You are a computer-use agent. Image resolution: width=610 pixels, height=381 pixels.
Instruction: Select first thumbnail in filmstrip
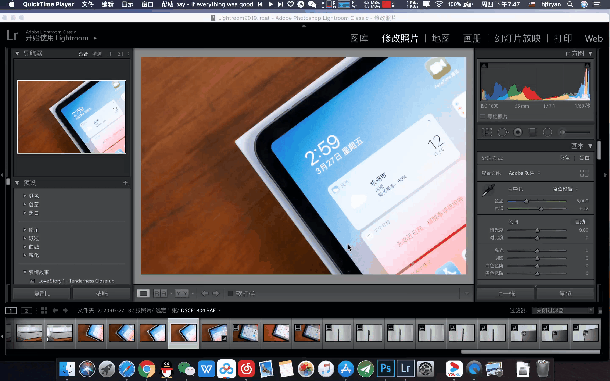point(29,333)
